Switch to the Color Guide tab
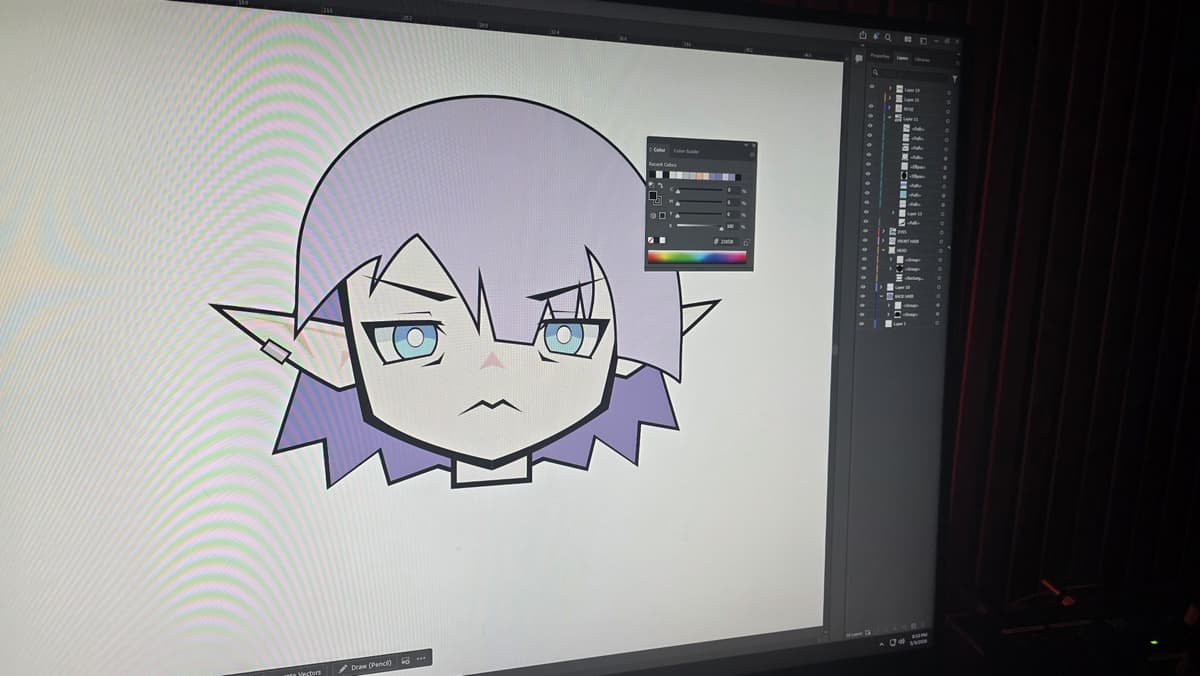This screenshot has width=1200, height=676. click(x=687, y=151)
